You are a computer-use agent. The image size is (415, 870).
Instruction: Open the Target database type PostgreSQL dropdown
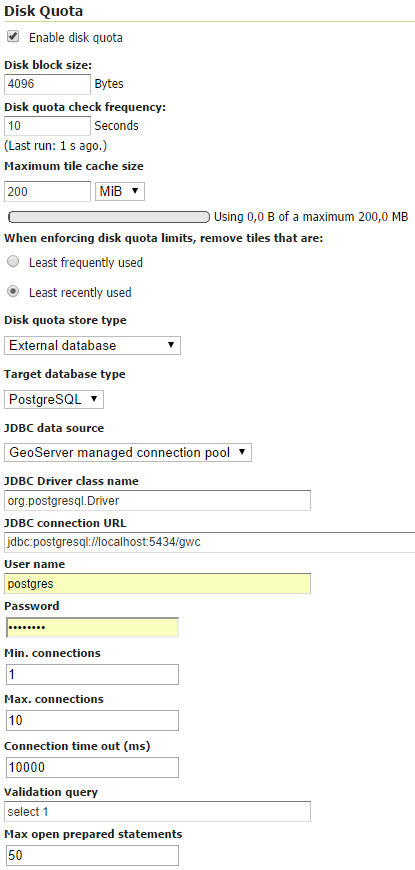54,399
